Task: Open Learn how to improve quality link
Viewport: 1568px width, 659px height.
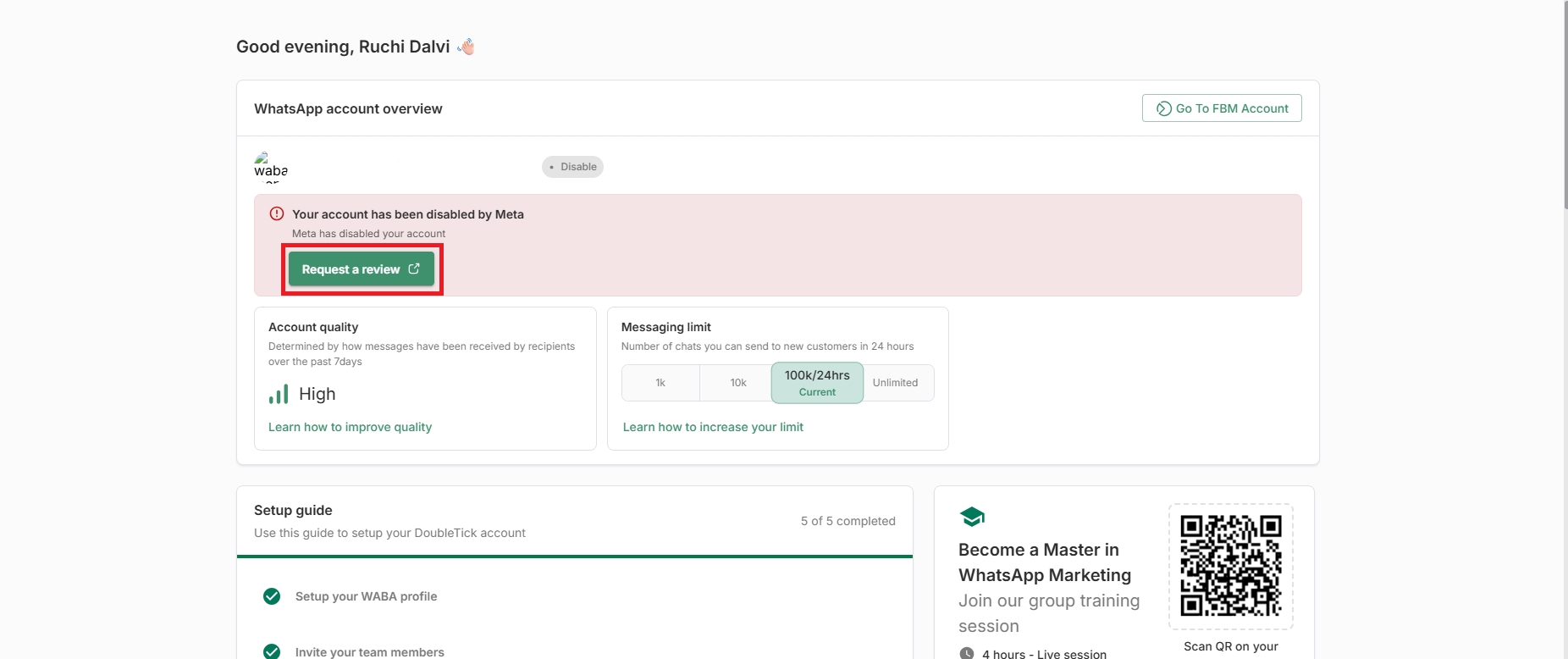Action: (350, 427)
